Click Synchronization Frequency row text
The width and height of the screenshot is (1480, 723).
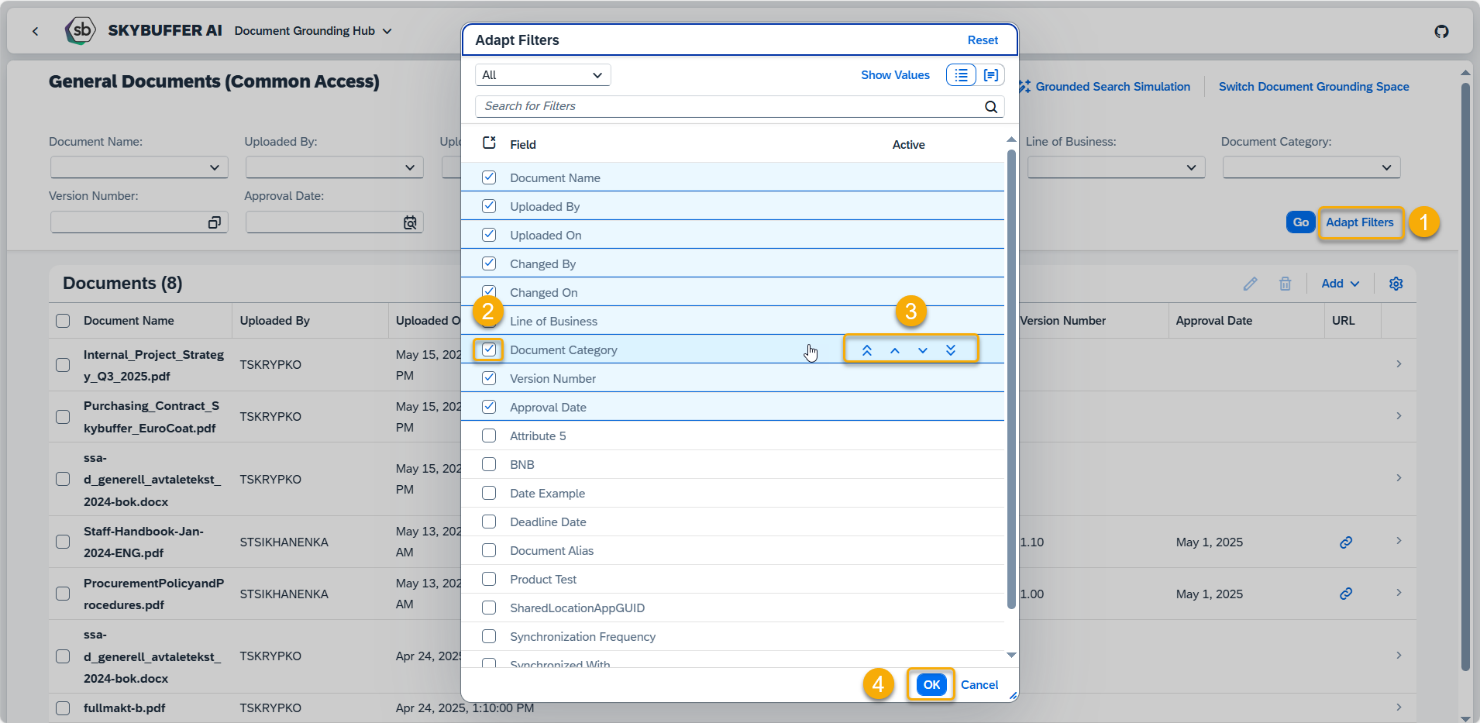[x=583, y=637]
